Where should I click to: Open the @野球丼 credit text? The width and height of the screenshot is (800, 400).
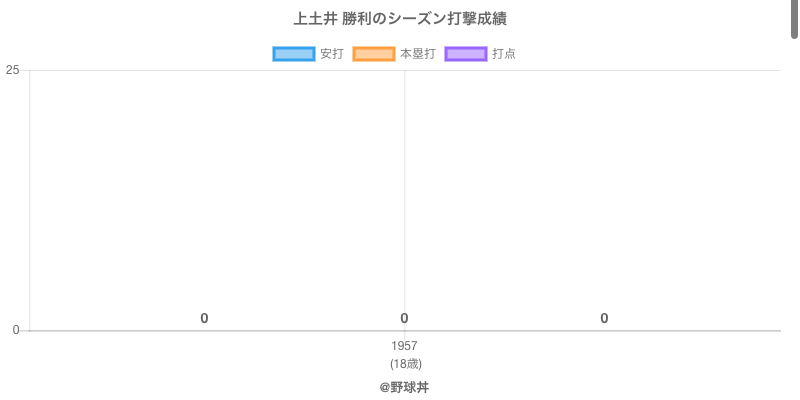click(404, 387)
